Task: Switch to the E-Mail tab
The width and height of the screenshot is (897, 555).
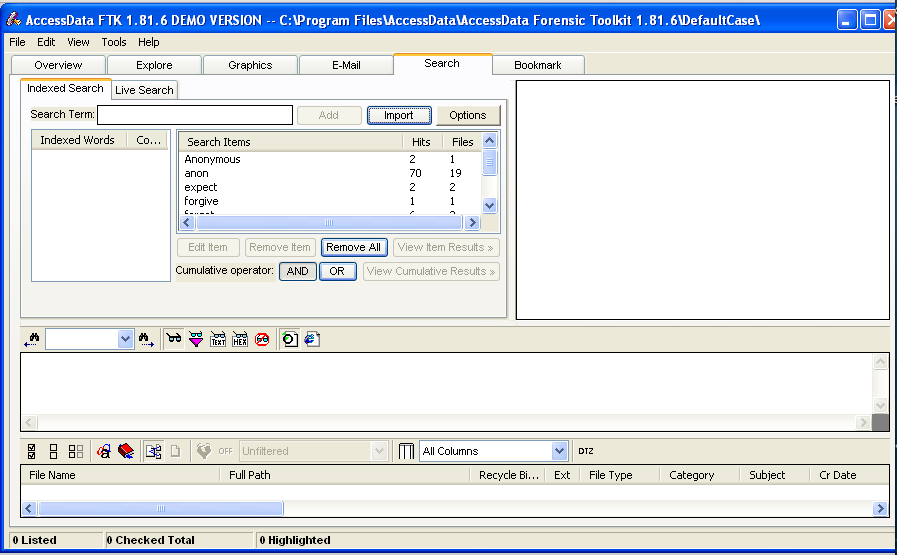Action: [346, 65]
